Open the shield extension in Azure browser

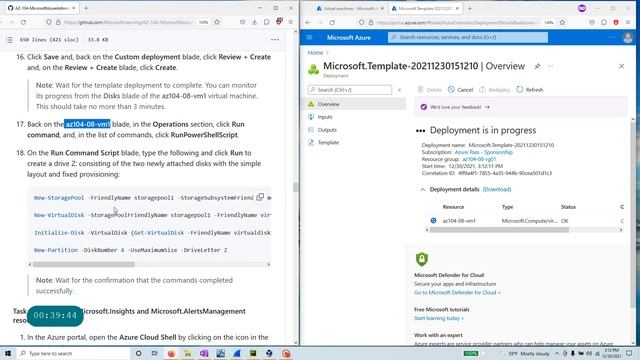pos(616,22)
